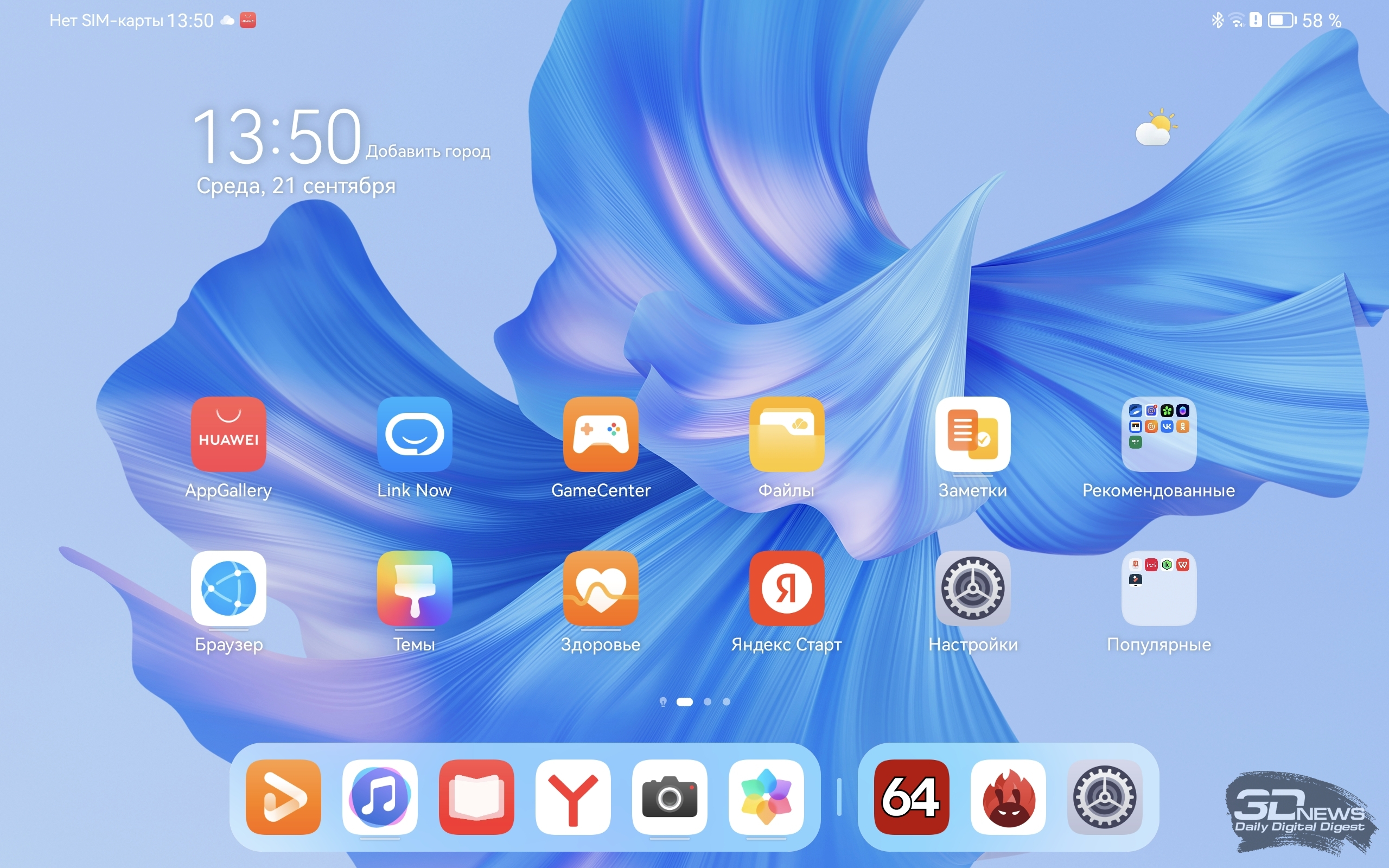Open the red Books app in the dock
The image size is (1389, 868).
pos(476,797)
